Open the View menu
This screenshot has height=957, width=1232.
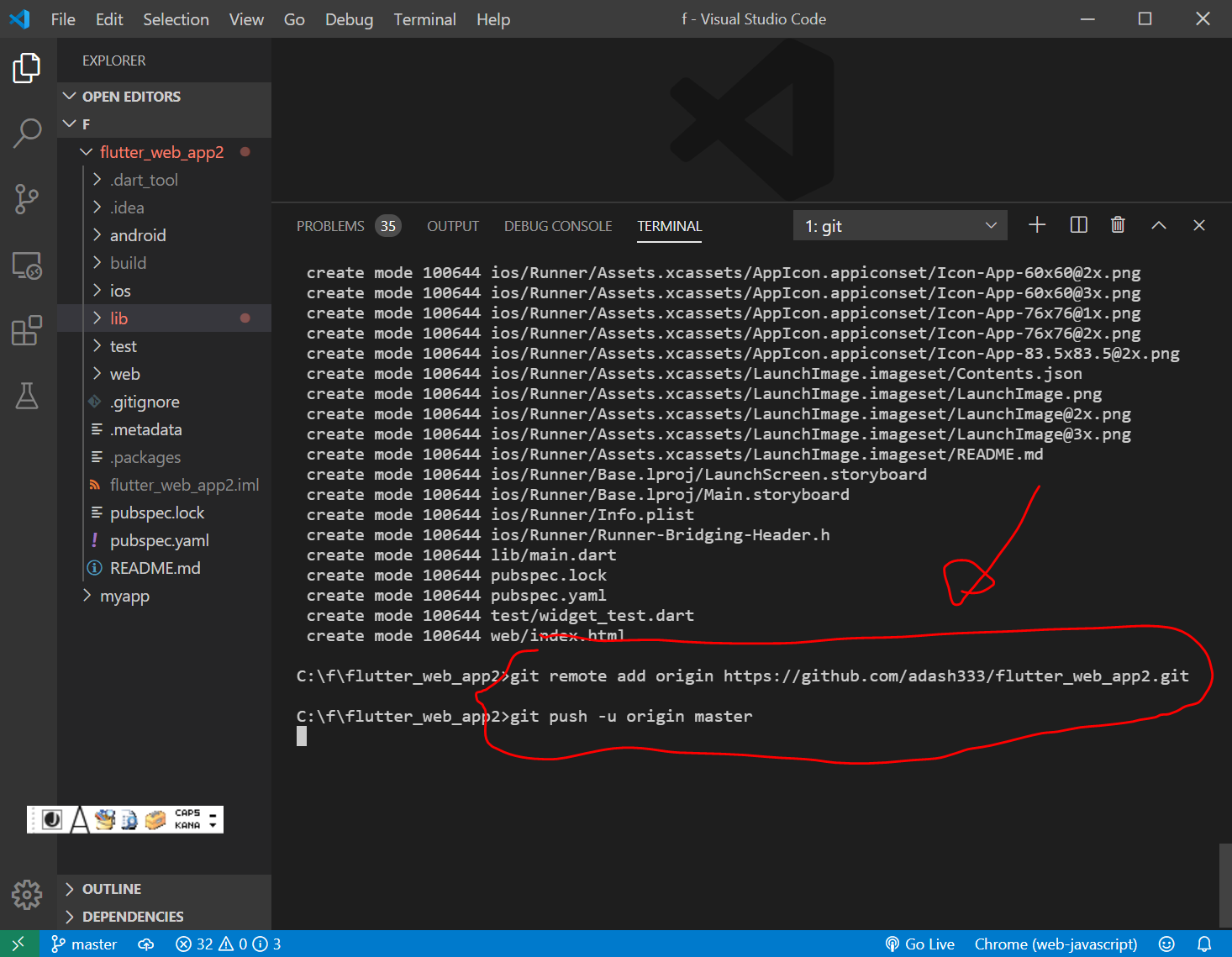click(246, 18)
